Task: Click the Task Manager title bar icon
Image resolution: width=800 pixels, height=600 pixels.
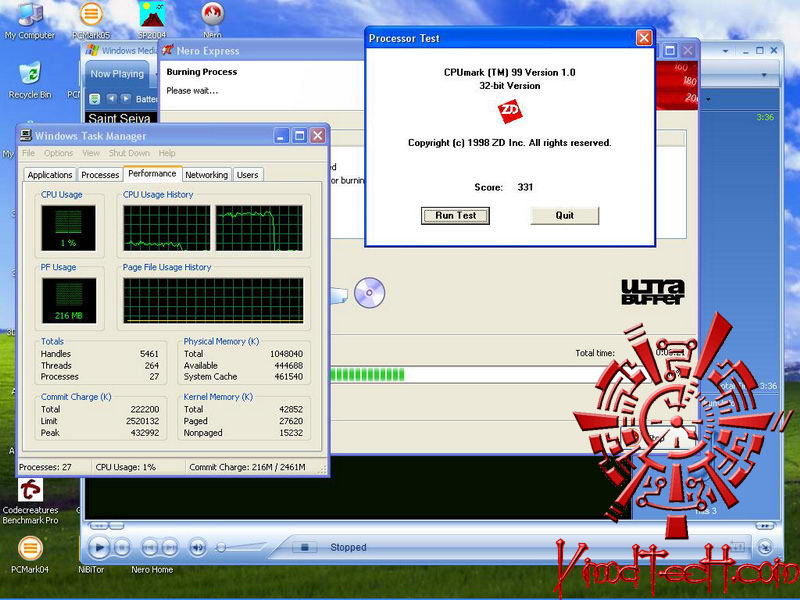Action: coord(26,135)
